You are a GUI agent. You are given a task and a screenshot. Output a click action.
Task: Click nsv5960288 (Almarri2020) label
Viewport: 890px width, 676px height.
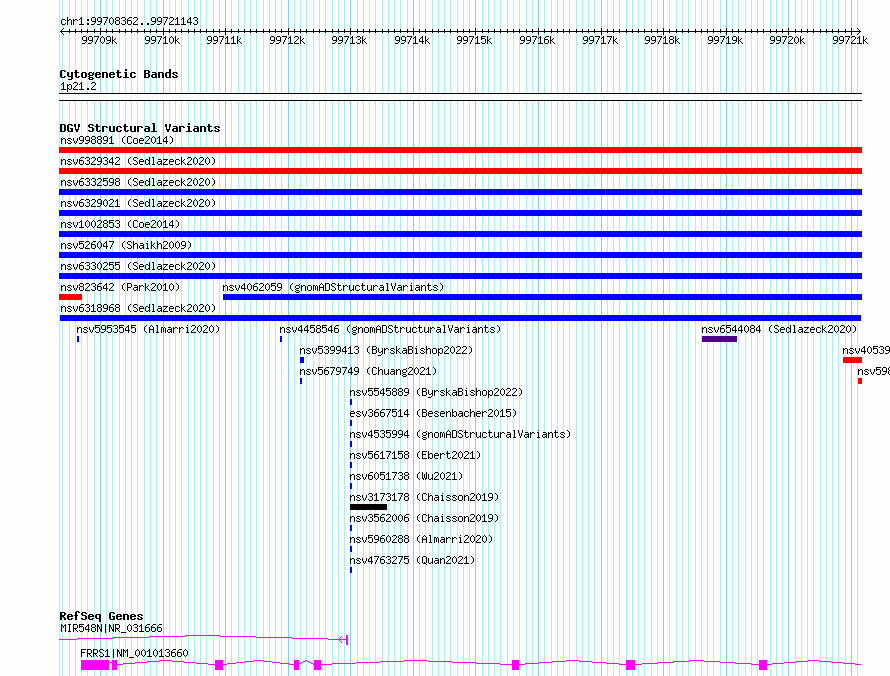tap(421, 539)
